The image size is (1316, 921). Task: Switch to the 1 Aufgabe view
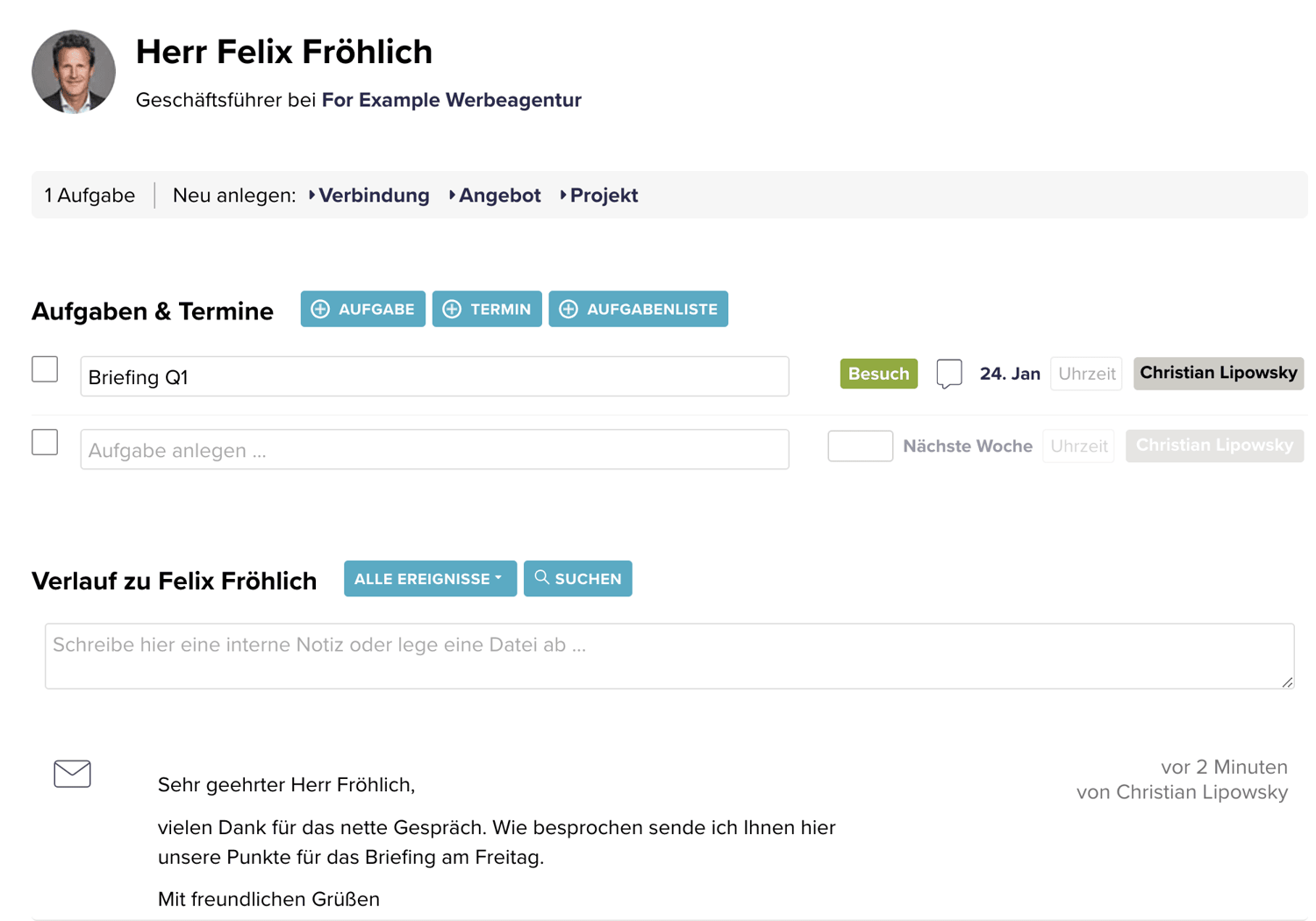[x=89, y=196]
